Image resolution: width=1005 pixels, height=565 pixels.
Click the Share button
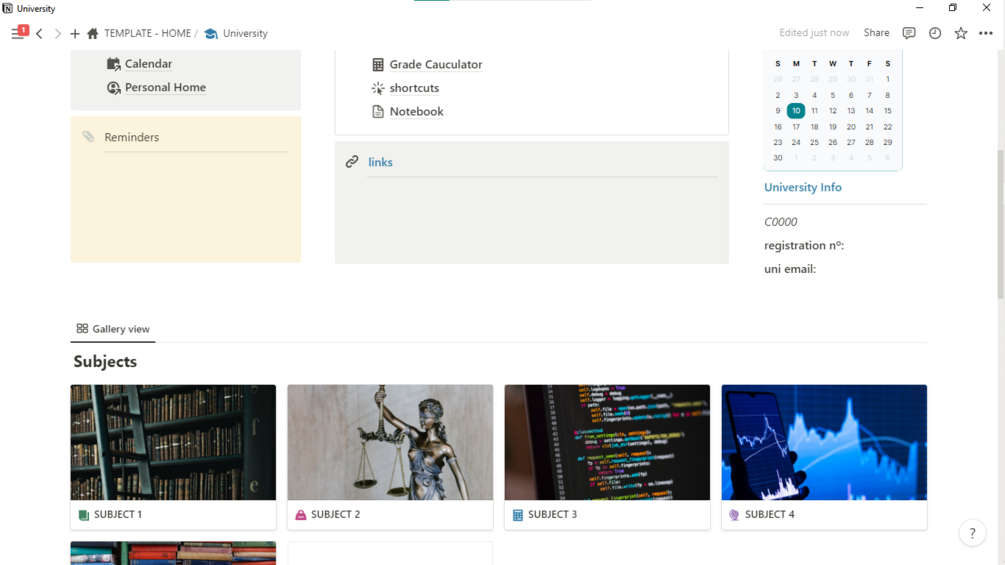click(x=876, y=33)
